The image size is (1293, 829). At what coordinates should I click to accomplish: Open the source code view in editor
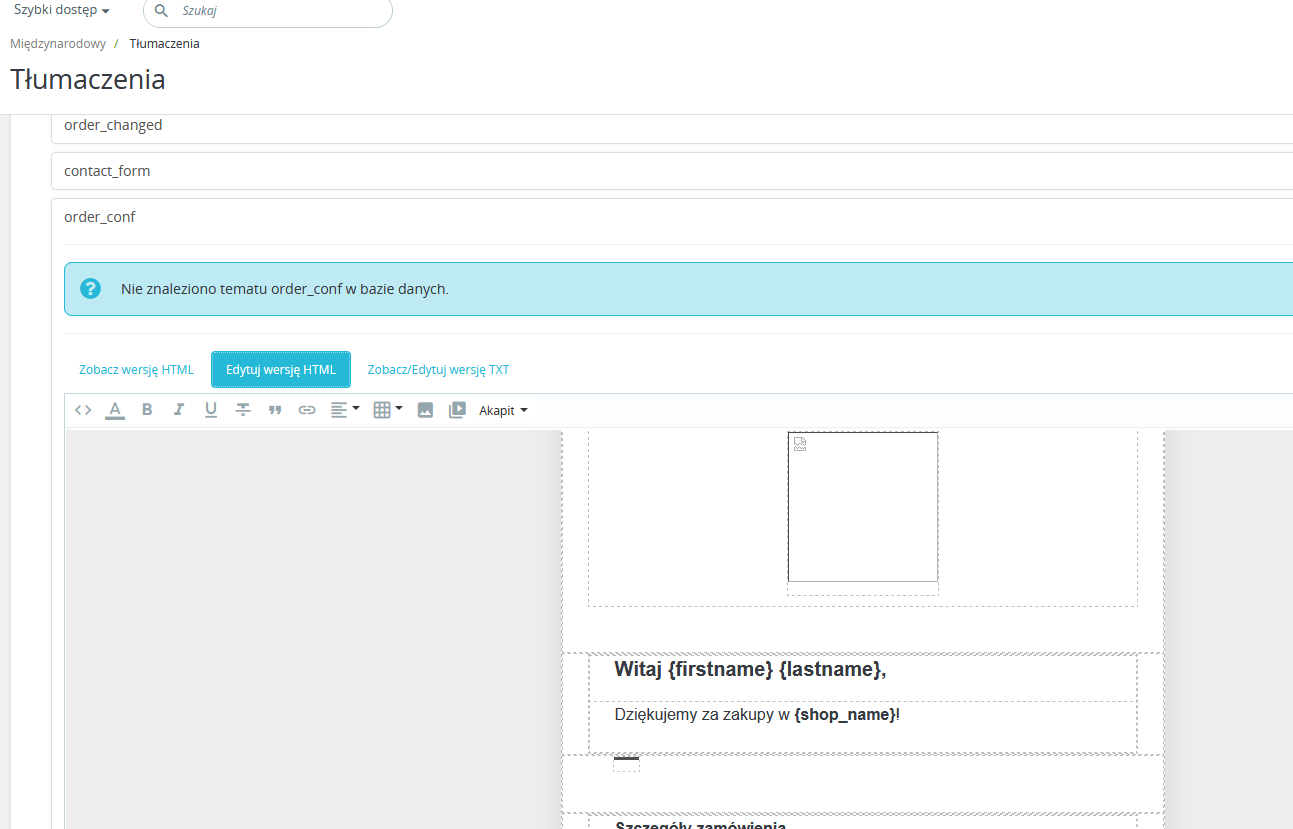pos(83,410)
